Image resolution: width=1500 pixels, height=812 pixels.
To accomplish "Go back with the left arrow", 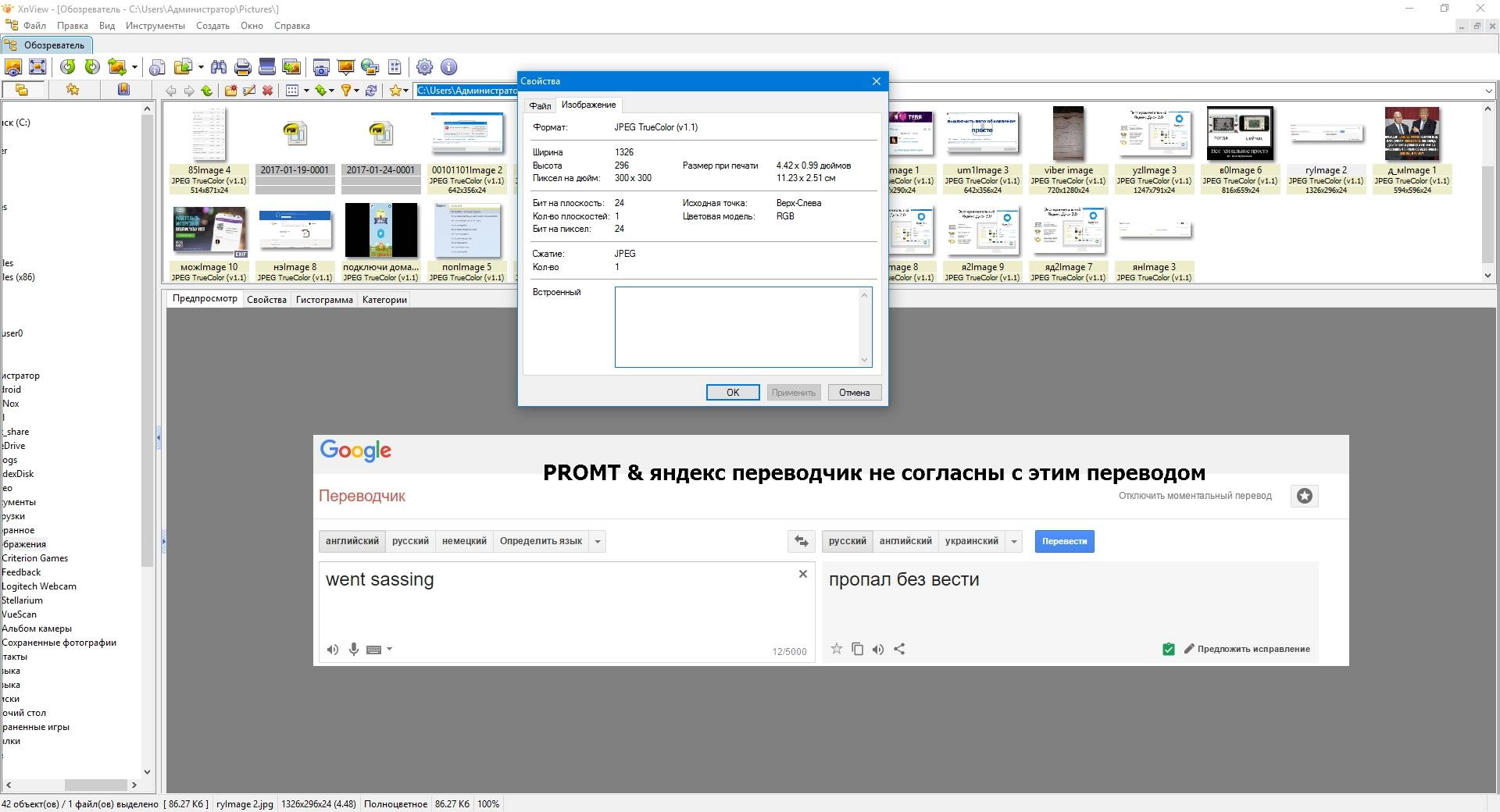I will click(x=170, y=91).
